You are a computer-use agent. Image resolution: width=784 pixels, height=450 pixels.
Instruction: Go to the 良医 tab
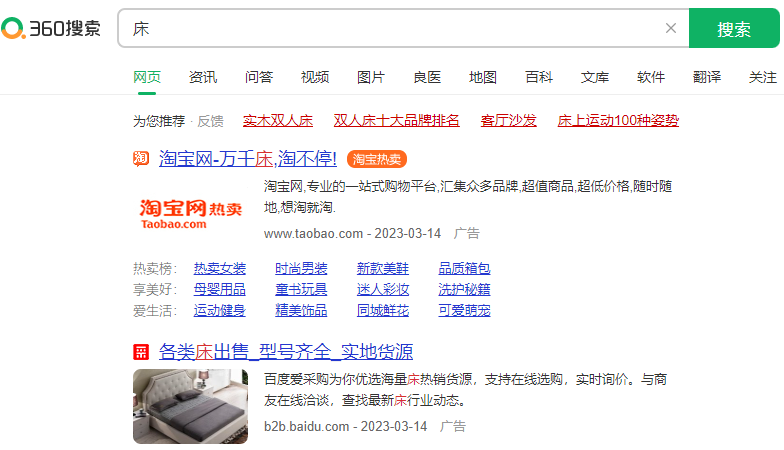(427, 77)
